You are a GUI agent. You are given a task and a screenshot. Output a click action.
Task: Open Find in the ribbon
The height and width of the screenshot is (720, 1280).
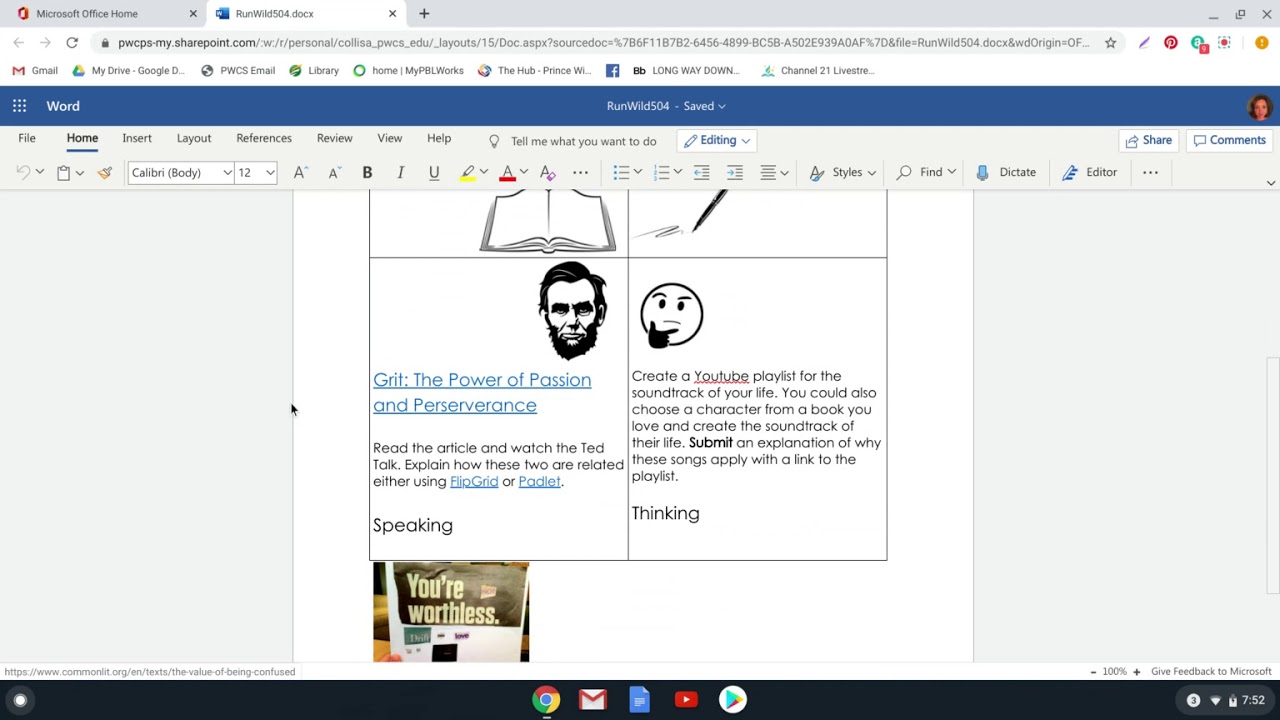926,173
